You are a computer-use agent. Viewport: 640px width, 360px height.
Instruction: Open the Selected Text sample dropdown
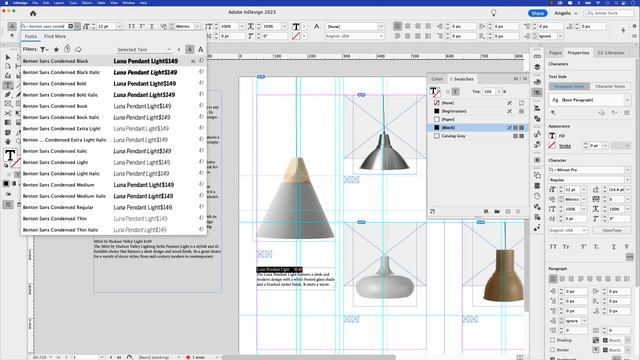tap(144, 50)
